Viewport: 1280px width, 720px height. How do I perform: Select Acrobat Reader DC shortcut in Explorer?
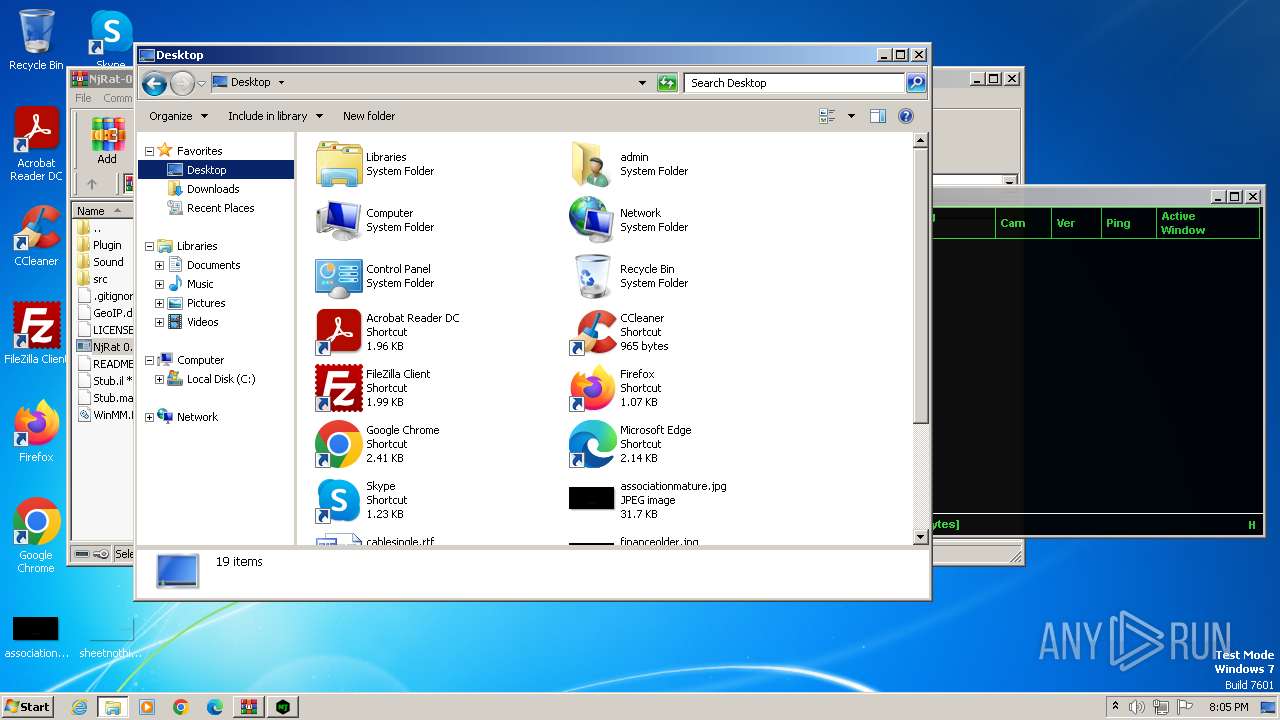tap(338, 332)
